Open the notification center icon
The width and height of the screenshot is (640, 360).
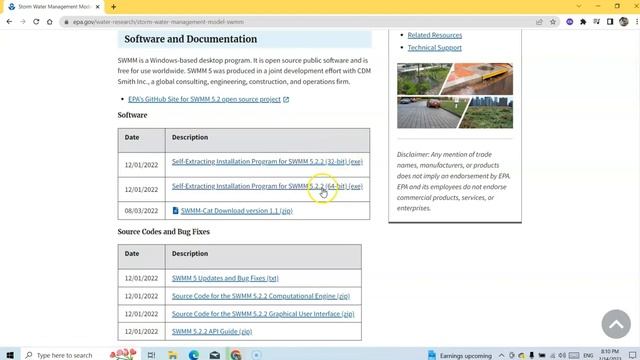[632, 356]
